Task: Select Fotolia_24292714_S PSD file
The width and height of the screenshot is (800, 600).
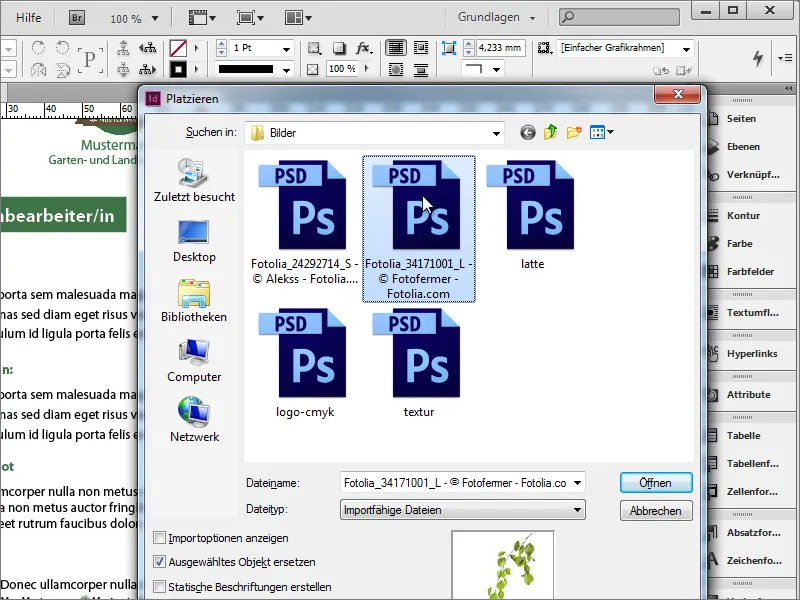Action: [x=305, y=222]
